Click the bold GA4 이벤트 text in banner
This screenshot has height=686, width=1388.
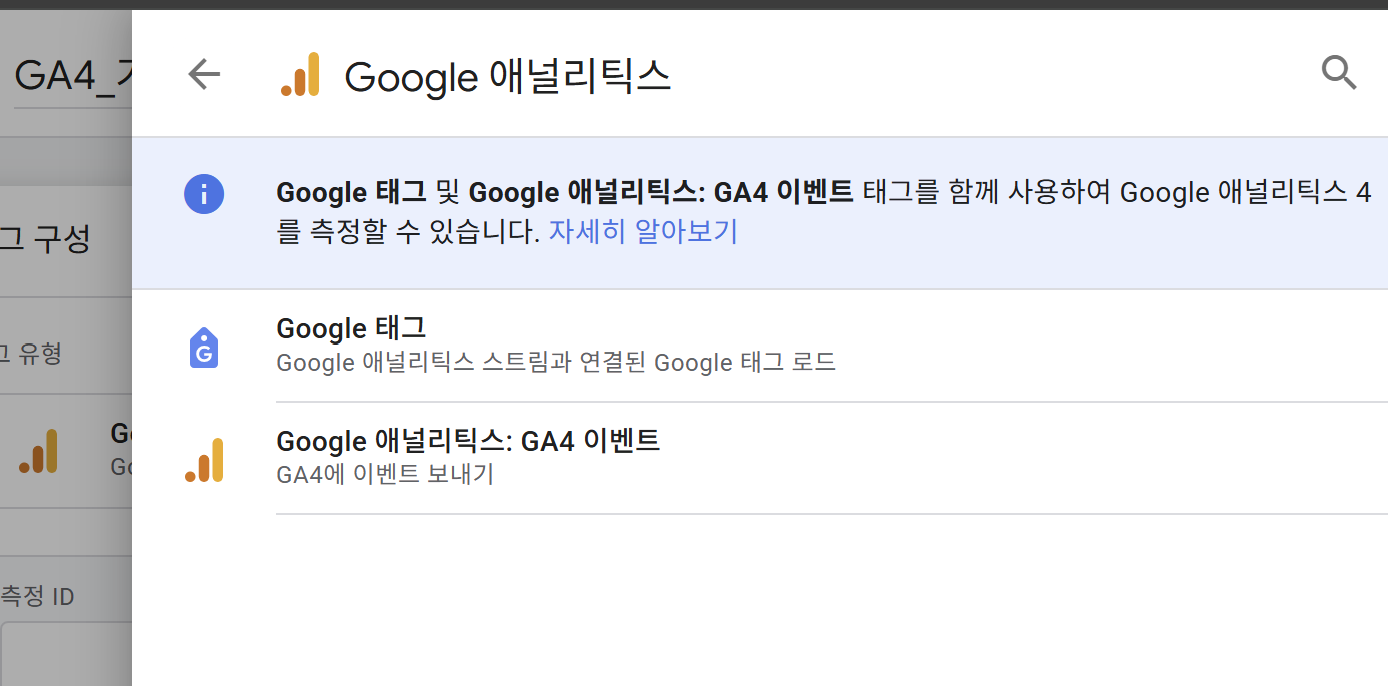[783, 192]
